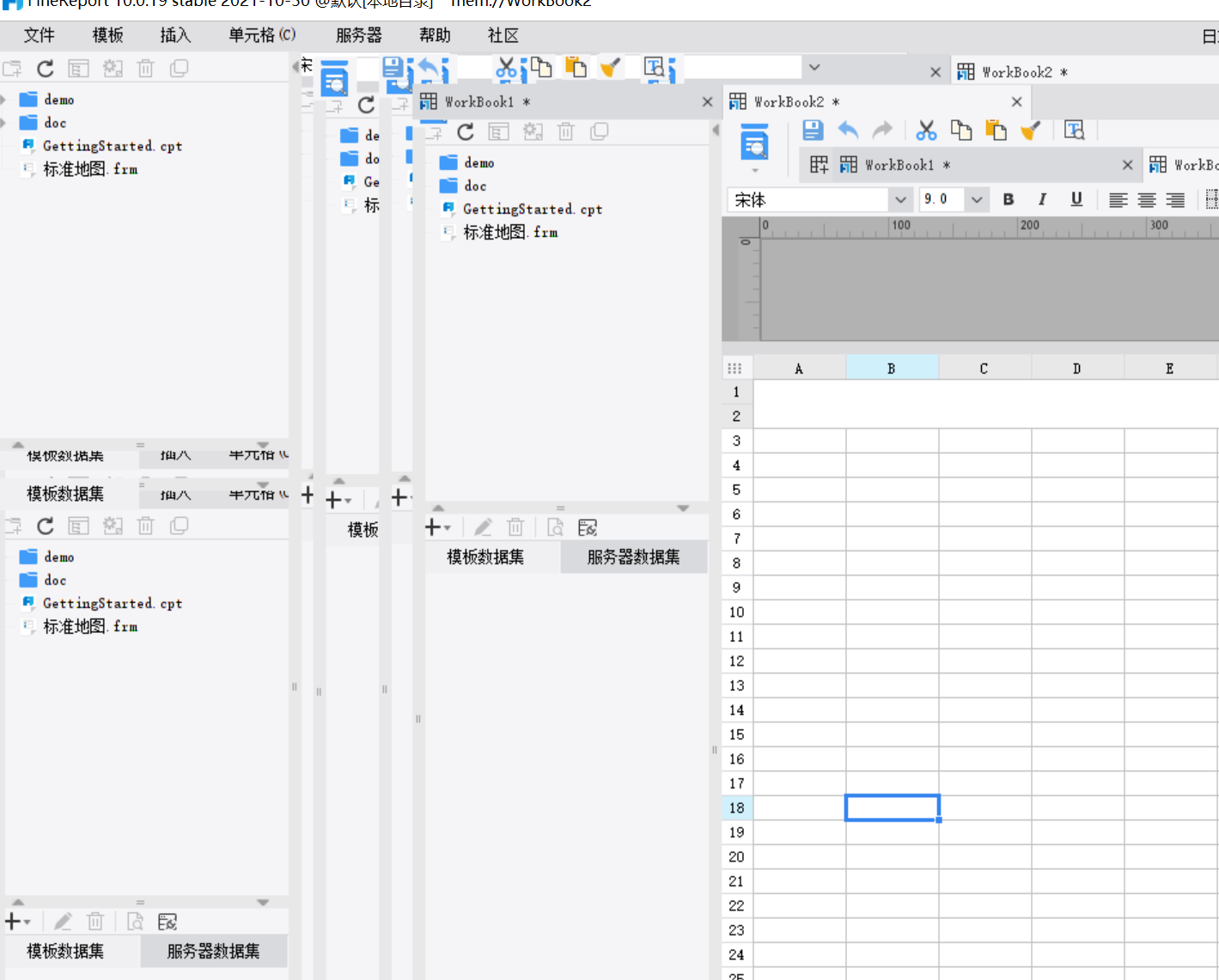Open the 宋体 font family dropdown
Image resolution: width=1219 pixels, height=980 pixels.
(900, 200)
